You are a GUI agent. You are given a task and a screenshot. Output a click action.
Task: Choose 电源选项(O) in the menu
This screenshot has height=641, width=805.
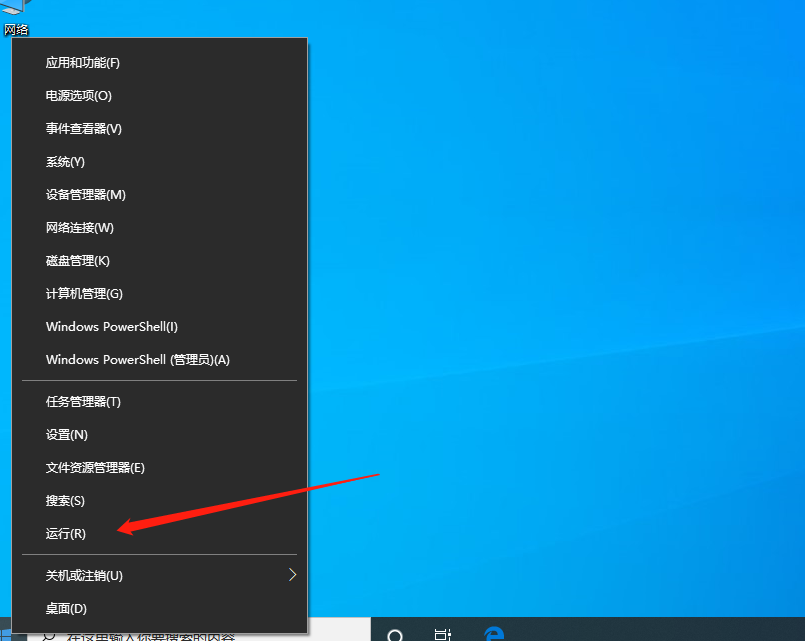79,96
